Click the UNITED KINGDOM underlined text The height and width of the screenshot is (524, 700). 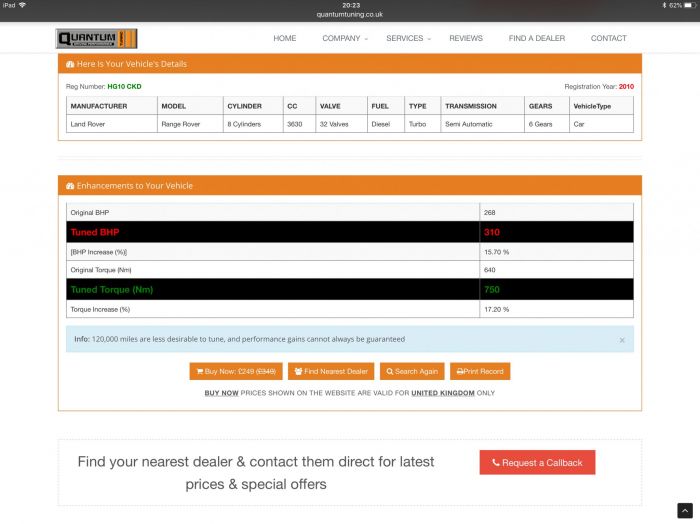[443, 393]
